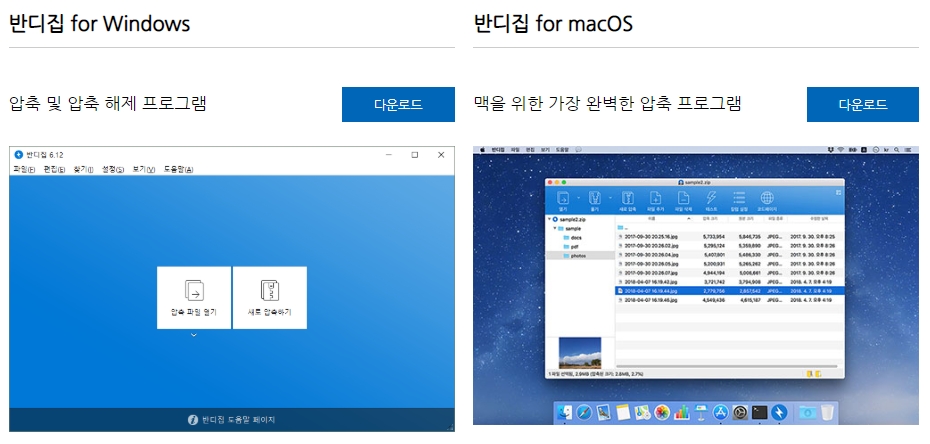This screenshot has width=930, height=444.
Task: Open the 반디집 도움말 페이지 link
Action: (x=238, y=420)
